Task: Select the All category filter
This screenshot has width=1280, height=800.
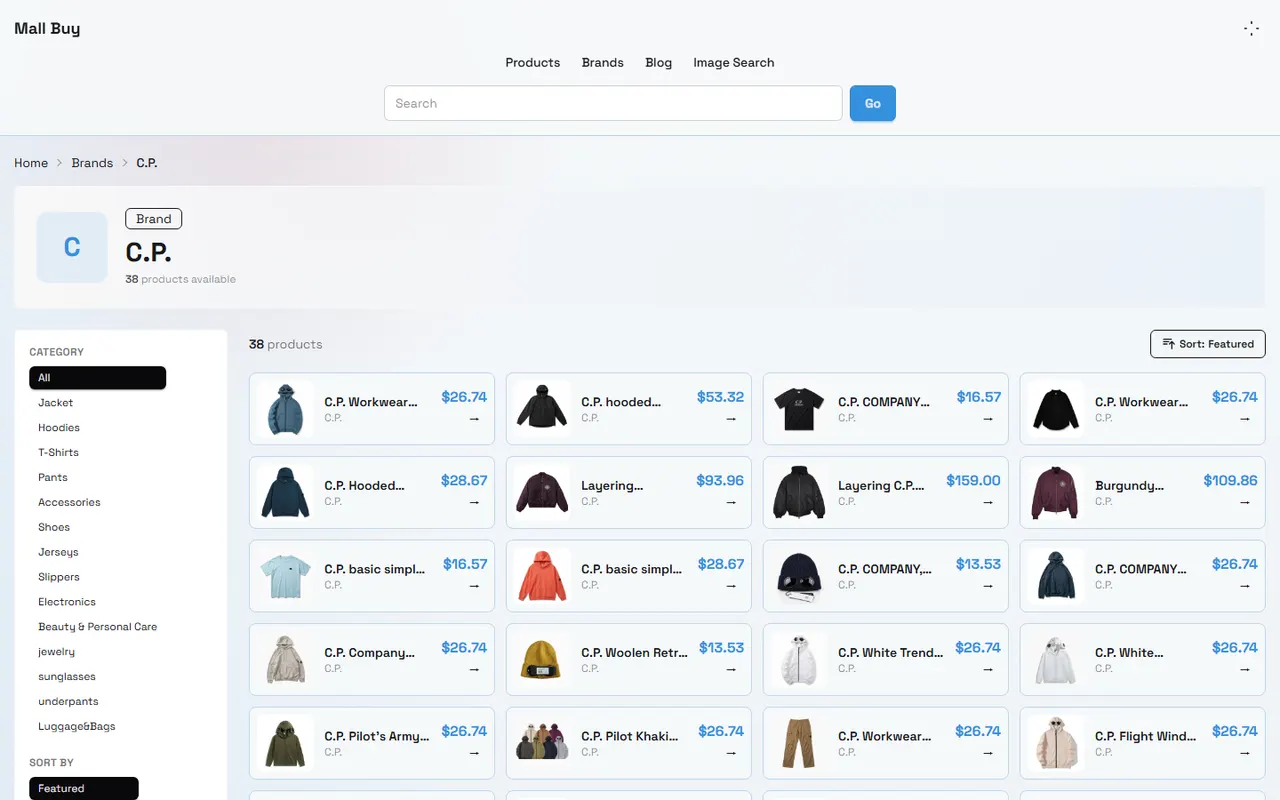Action: [98, 378]
